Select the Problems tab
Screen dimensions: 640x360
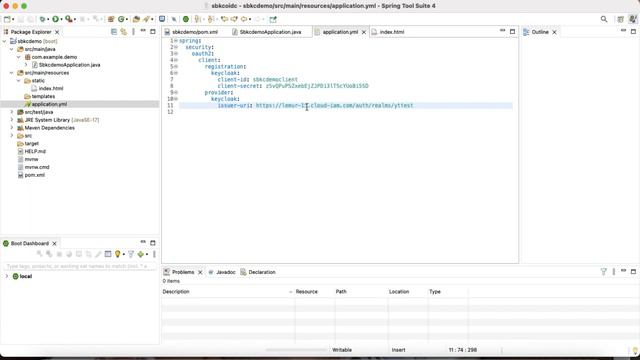click(182, 272)
